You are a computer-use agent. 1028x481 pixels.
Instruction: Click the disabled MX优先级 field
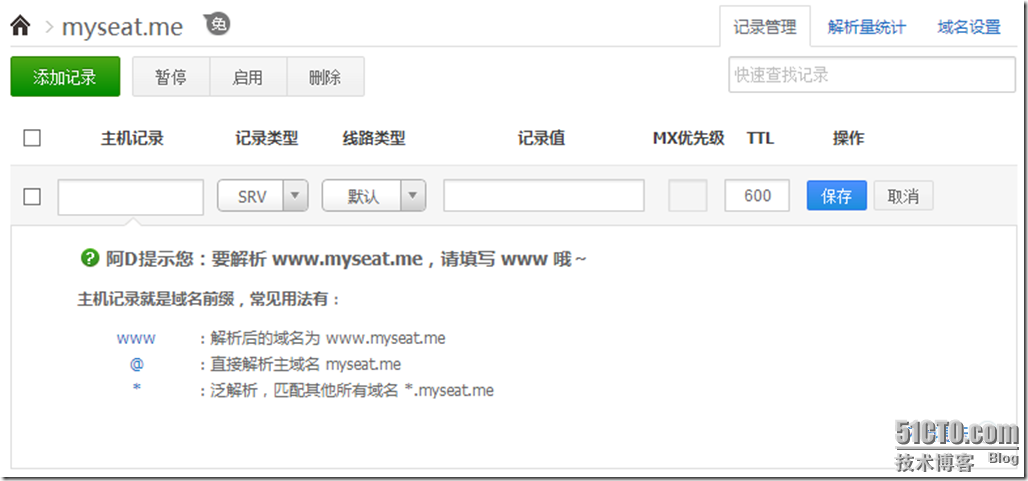688,196
